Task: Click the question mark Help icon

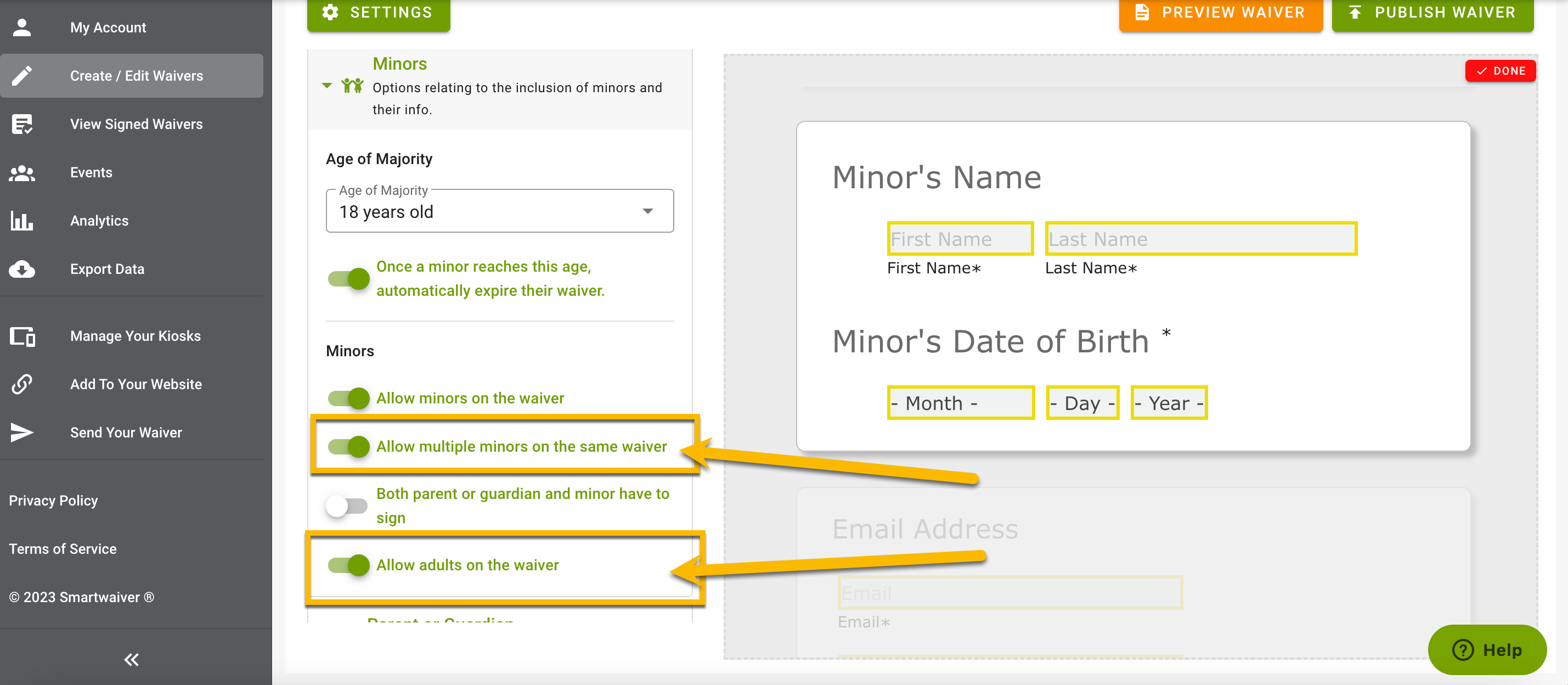Action: click(x=1463, y=650)
